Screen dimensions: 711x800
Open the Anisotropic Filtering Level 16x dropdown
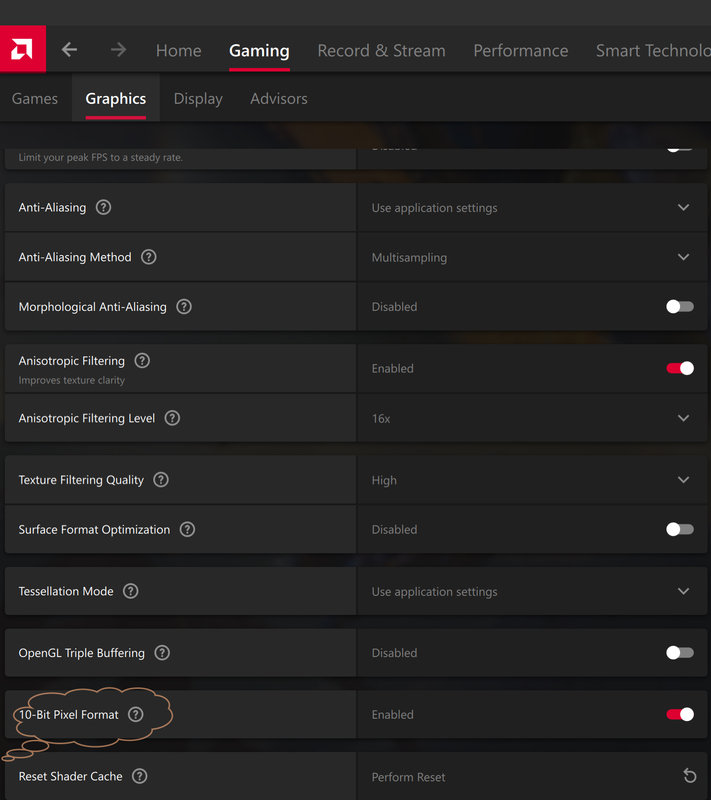(532, 418)
